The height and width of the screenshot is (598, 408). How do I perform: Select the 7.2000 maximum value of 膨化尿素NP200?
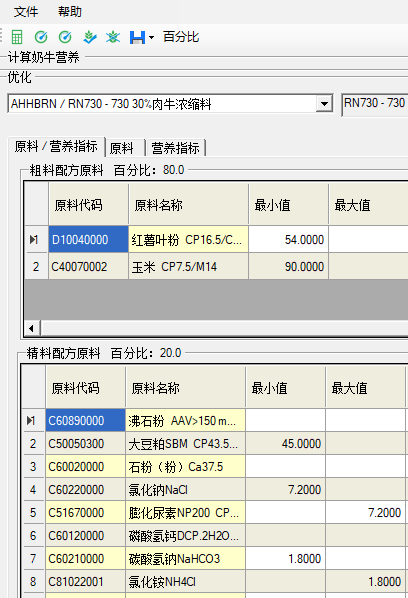coord(365,513)
